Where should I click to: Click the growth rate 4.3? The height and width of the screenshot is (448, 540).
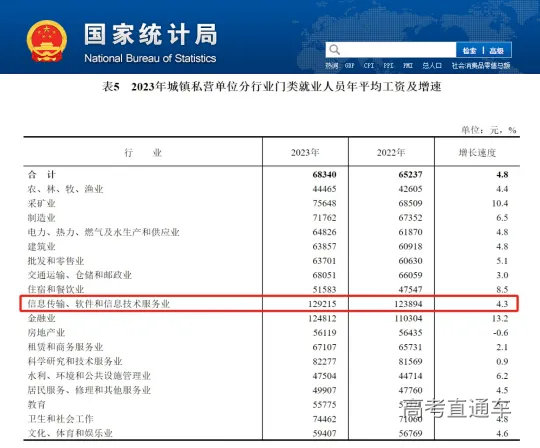(x=502, y=304)
